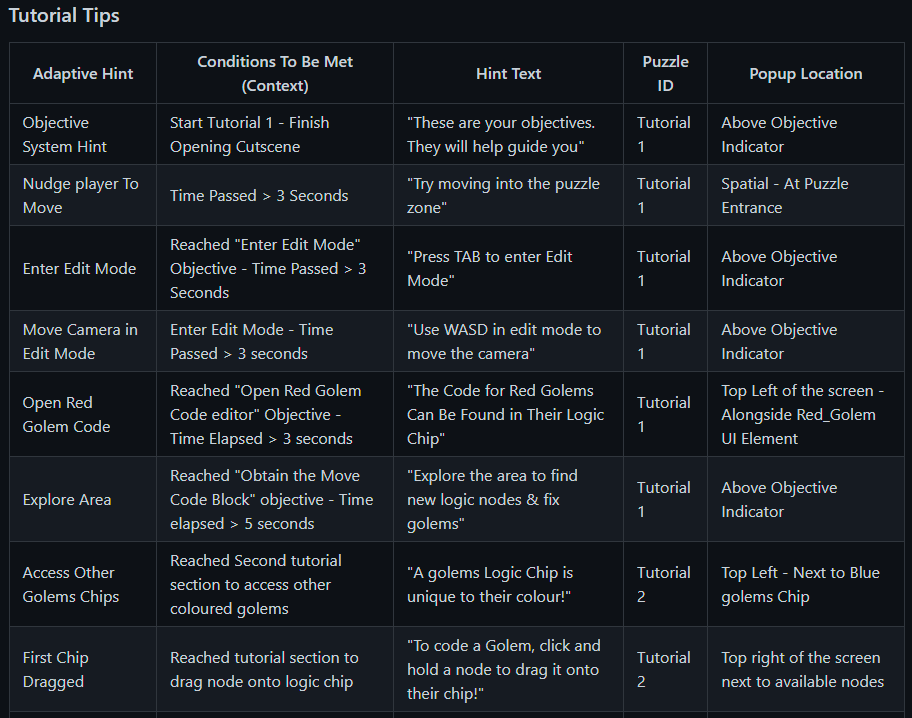Click "Spatial - At Puzzle Entrance" location cell
Image resolution: width=912 pixels, height=718 pixels.
[x=785, y=196]
